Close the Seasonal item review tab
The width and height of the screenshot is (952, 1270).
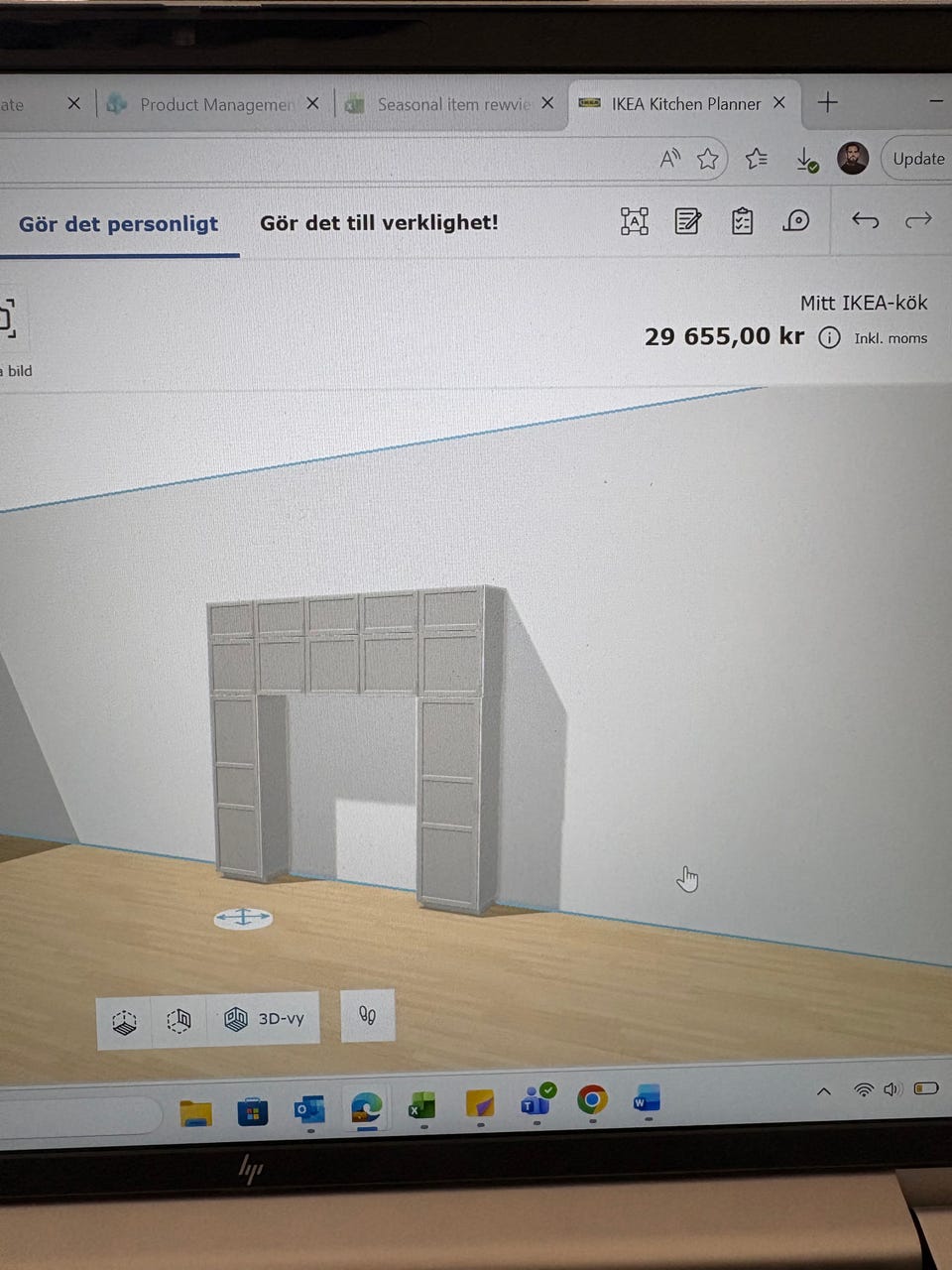(x=547, y=103)
